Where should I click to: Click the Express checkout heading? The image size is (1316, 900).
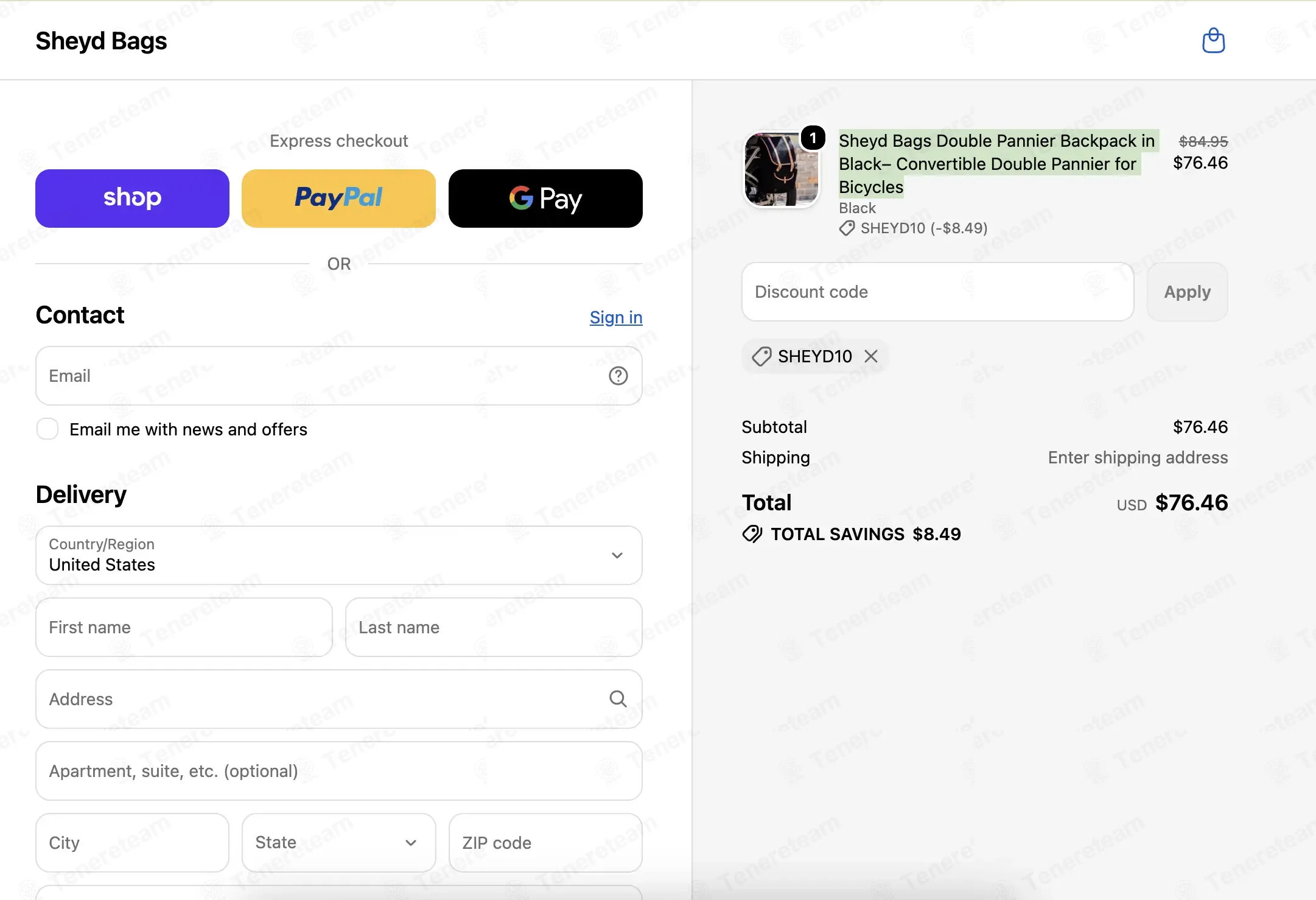pos(339,141)
